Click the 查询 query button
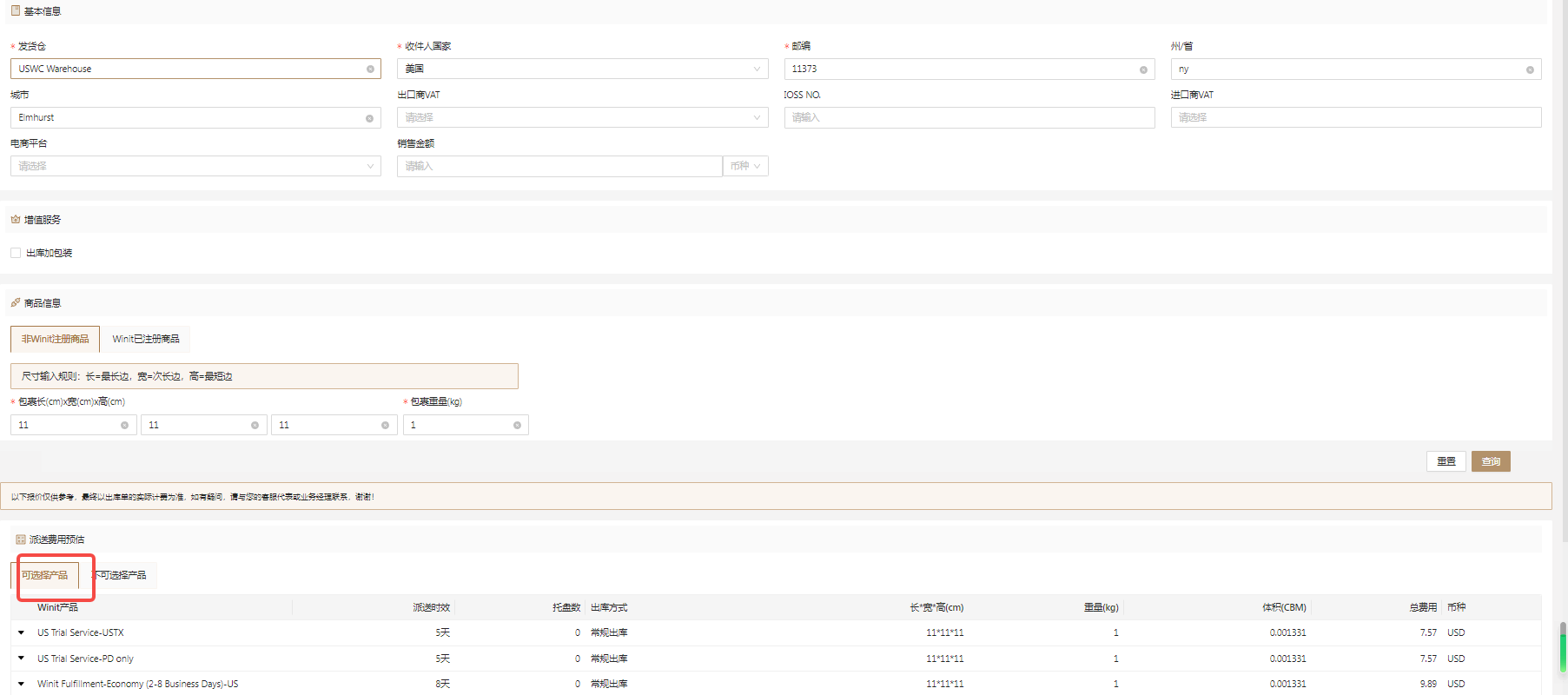Screen dimensions: 1568x695 [1491, 461]
